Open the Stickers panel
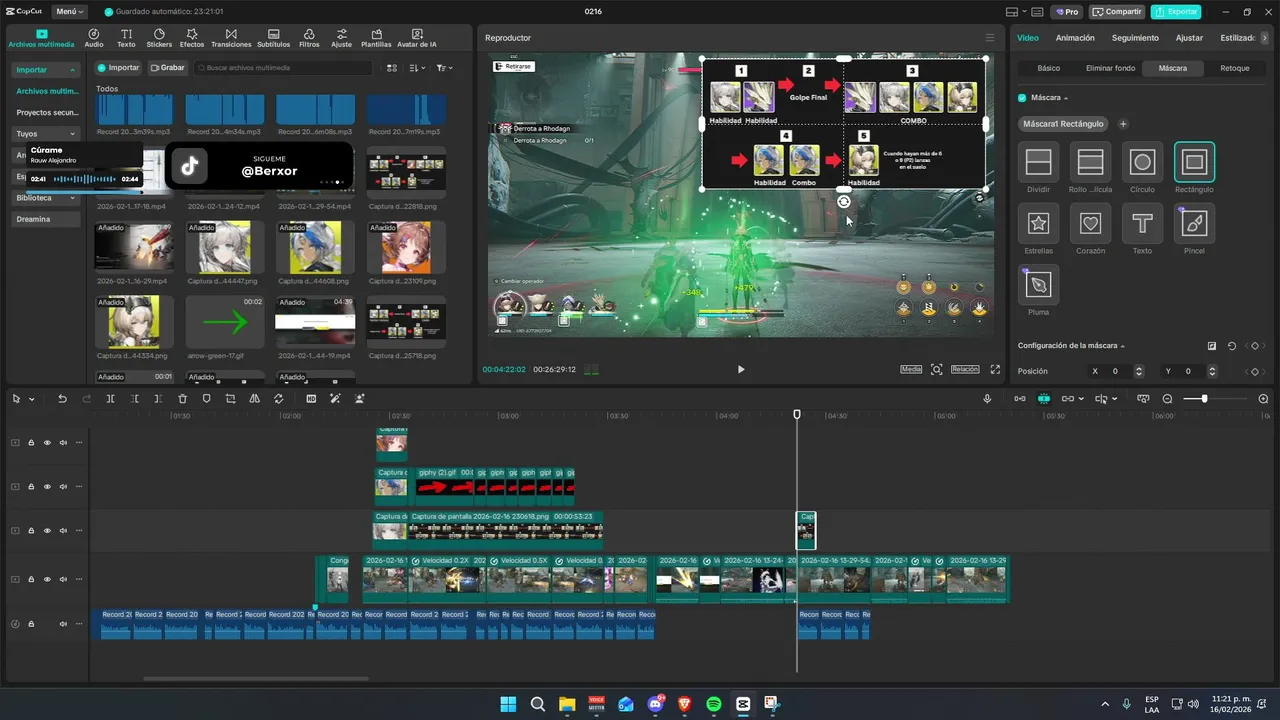Screen dimensions: 1280x720 point(159,39)
